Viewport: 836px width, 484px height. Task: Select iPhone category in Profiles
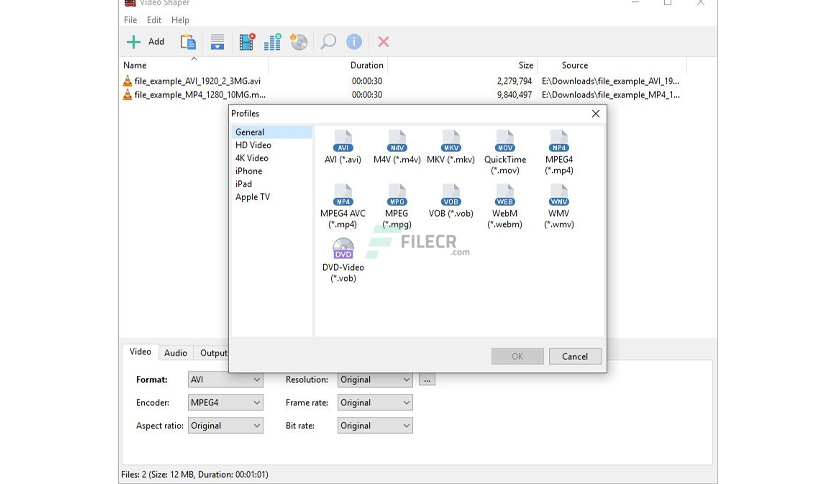[248, 171]
